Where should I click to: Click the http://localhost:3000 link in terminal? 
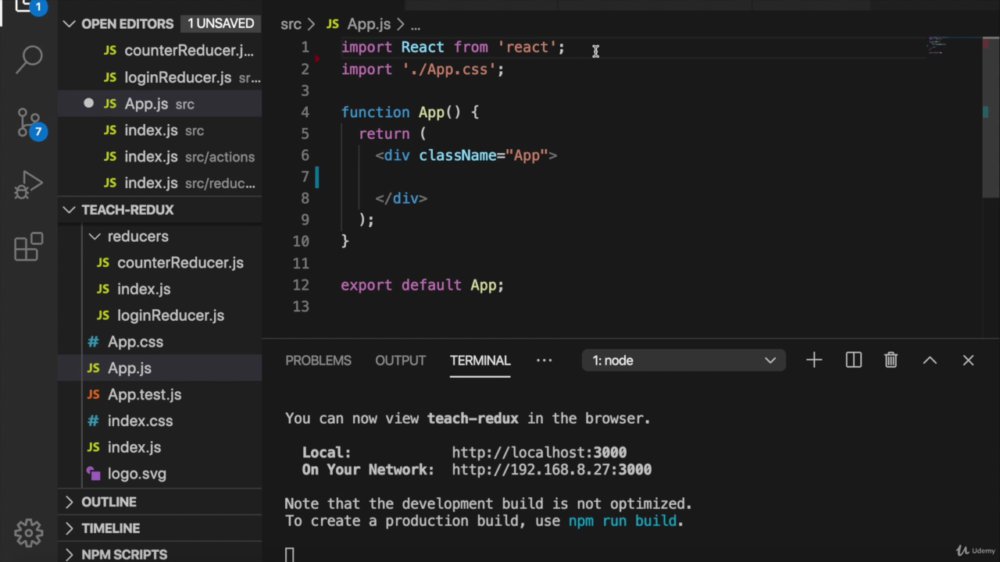pos(539,452)
